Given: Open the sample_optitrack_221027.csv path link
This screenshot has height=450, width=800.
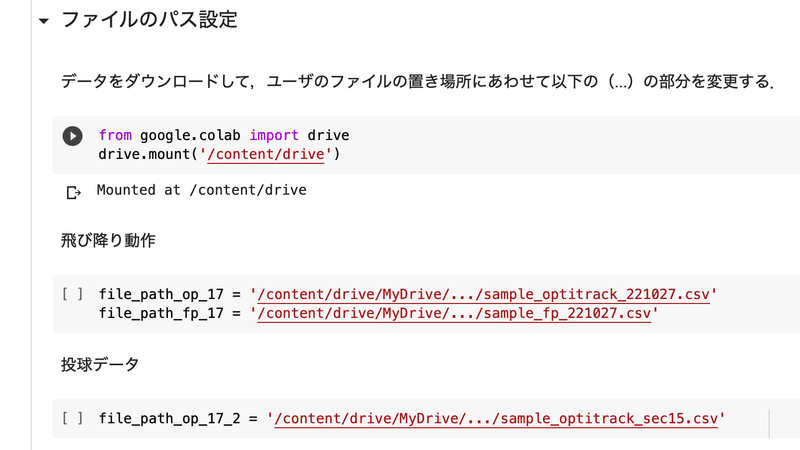Looking at the screenshot, I should 484,294.
